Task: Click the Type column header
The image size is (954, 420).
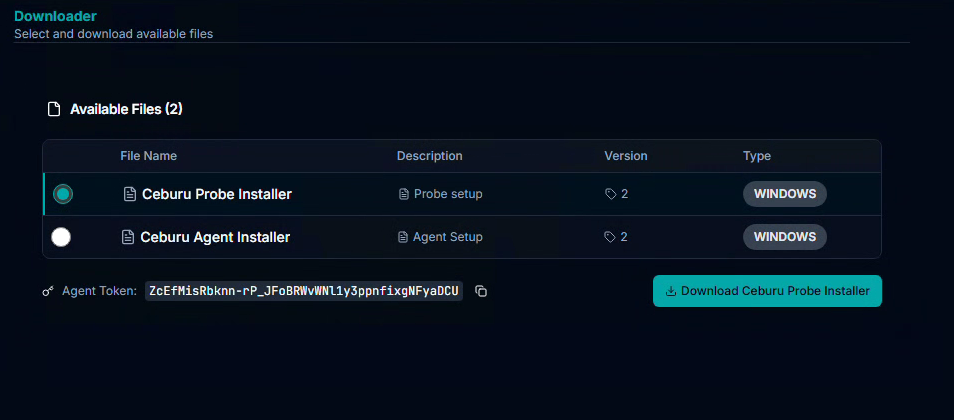Action: [x=757, y=156]
